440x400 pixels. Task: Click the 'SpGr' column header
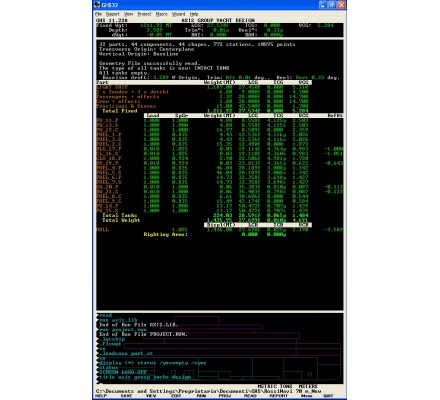click(182, 116)
